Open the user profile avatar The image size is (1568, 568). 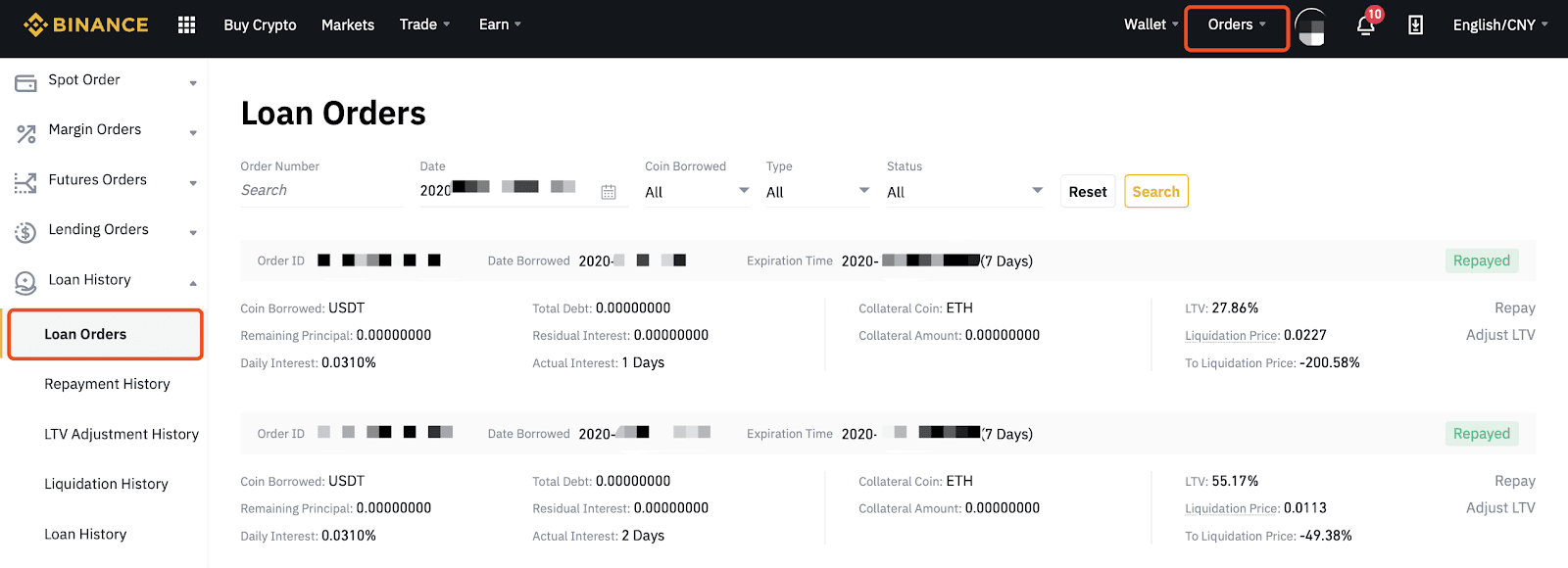coord(1310,26)
